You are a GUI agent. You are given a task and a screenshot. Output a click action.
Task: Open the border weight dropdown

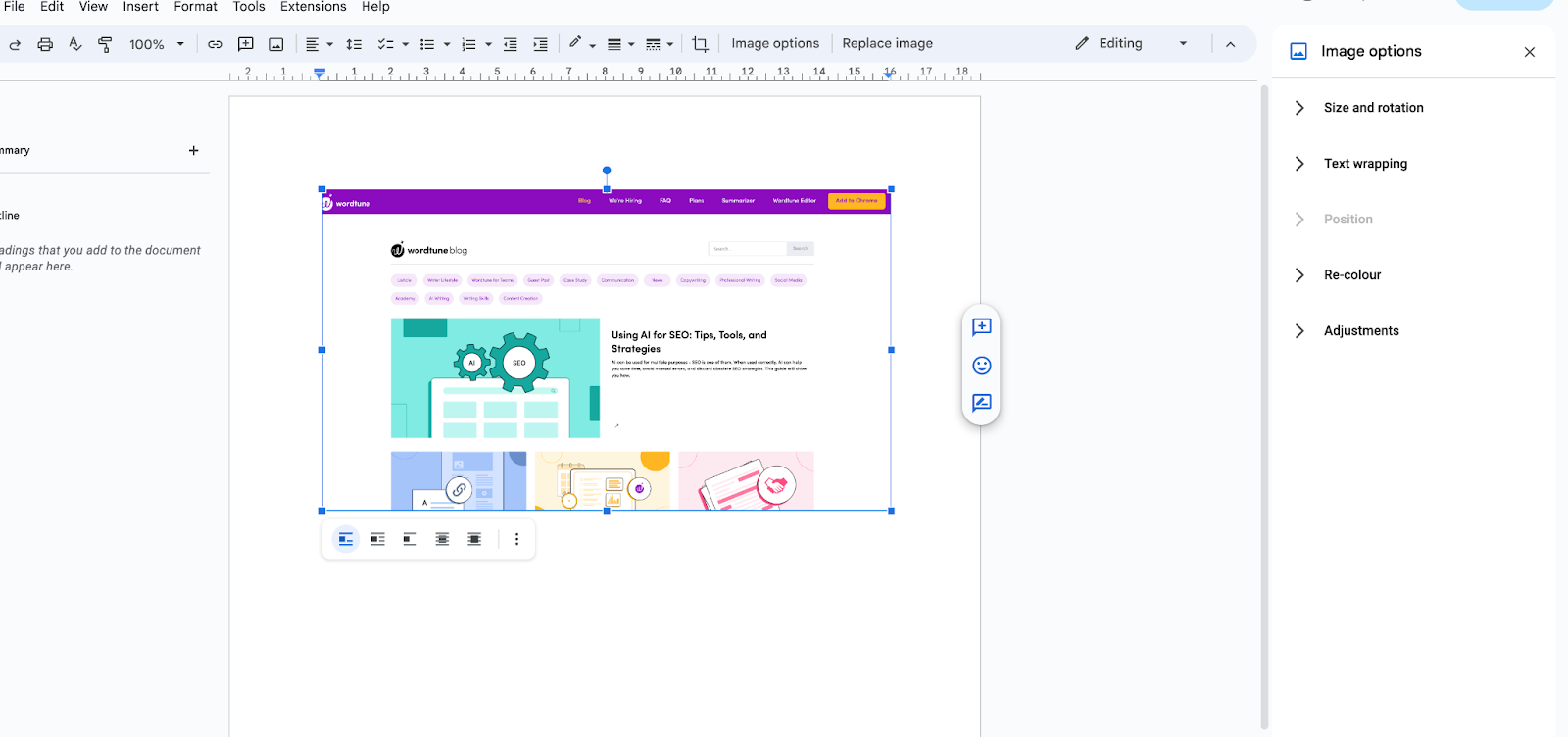[620, 44]
